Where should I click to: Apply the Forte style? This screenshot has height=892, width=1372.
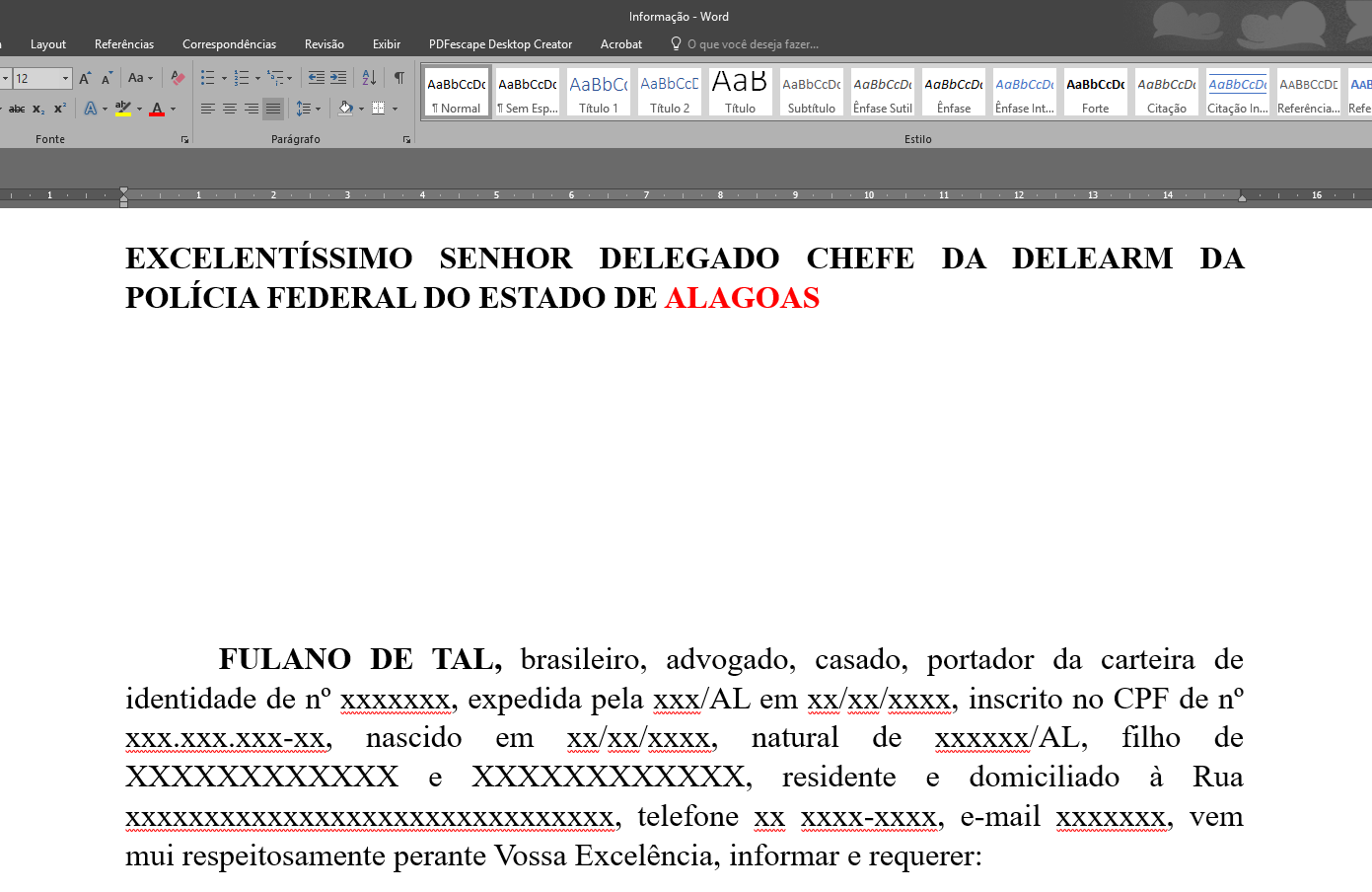1095,93
